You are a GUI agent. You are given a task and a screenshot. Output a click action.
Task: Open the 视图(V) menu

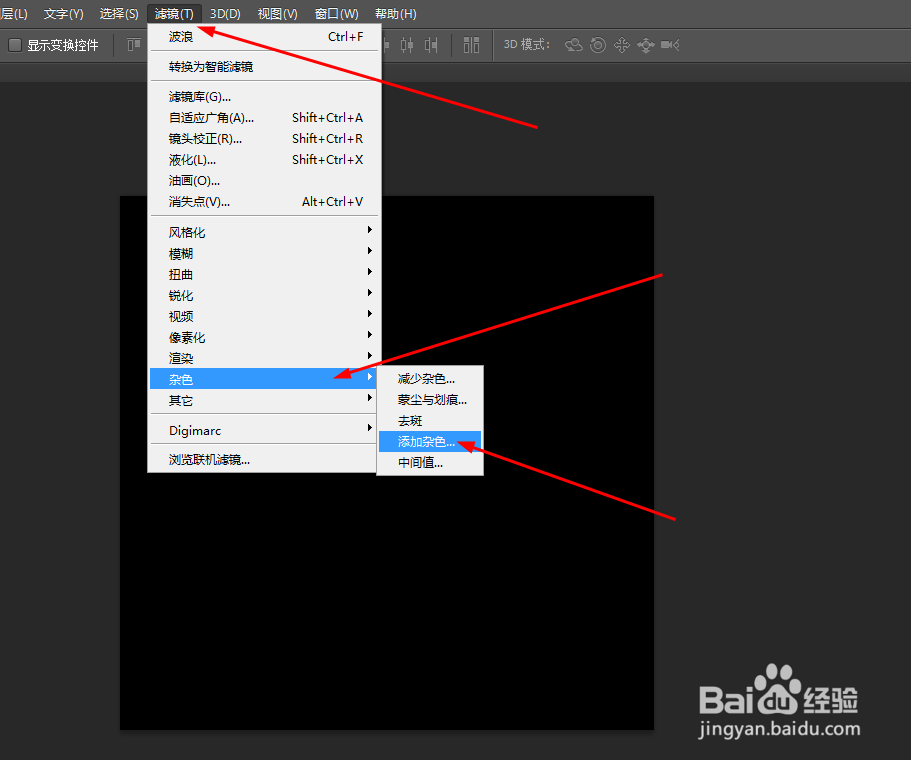tap(278, 13)
